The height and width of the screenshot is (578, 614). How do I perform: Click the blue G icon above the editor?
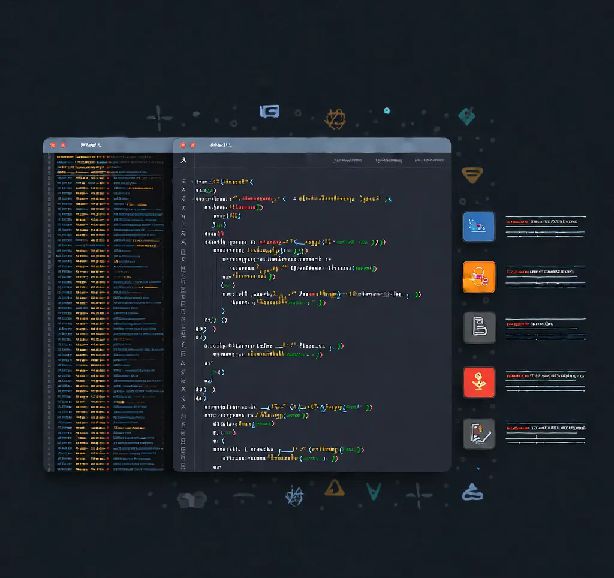tap(269, 112)
